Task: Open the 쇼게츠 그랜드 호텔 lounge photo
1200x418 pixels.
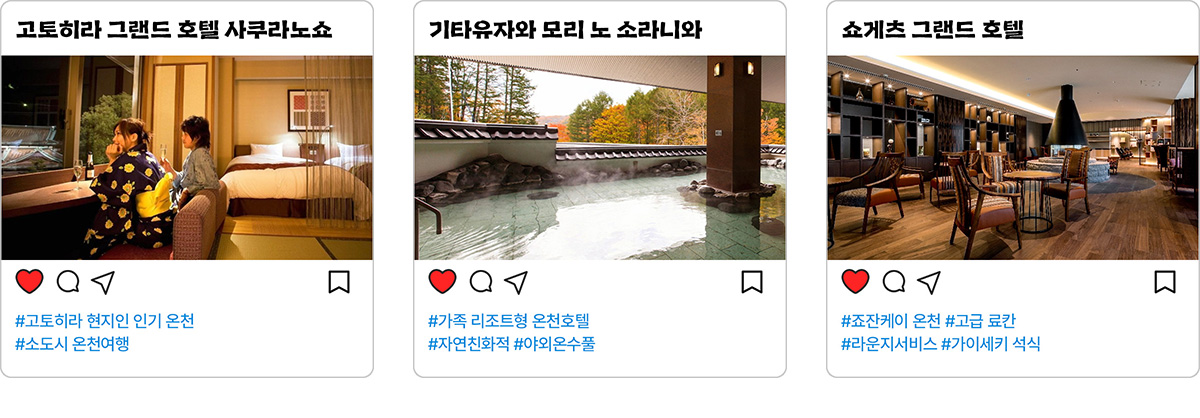Action: [x=1012, y=158]
